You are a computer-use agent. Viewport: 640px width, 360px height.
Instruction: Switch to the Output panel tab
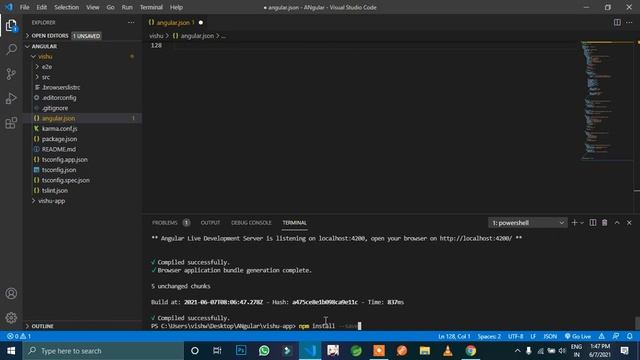[x=210, y=222]
